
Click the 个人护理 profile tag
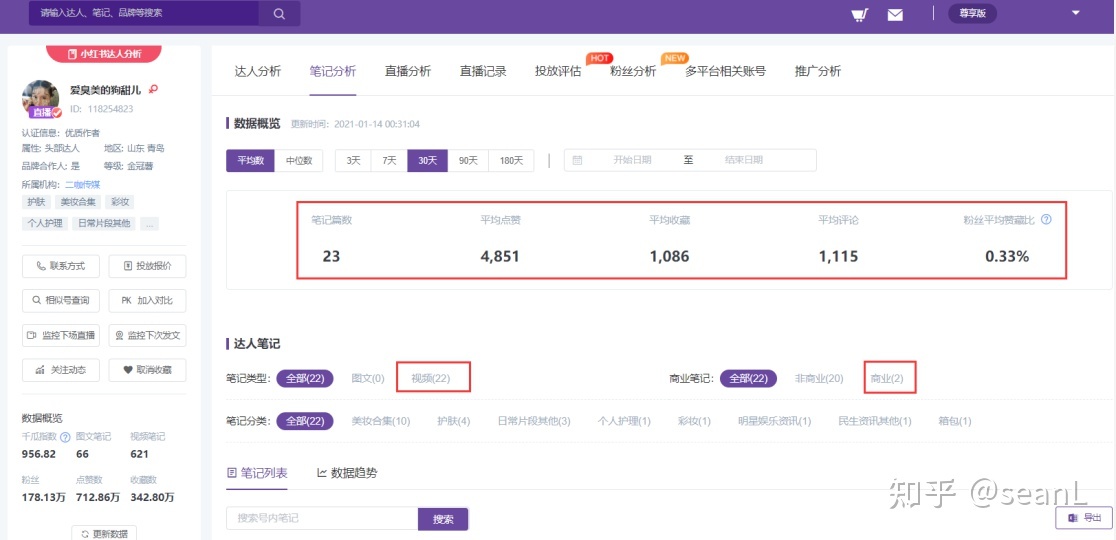(x=45, y=223)
